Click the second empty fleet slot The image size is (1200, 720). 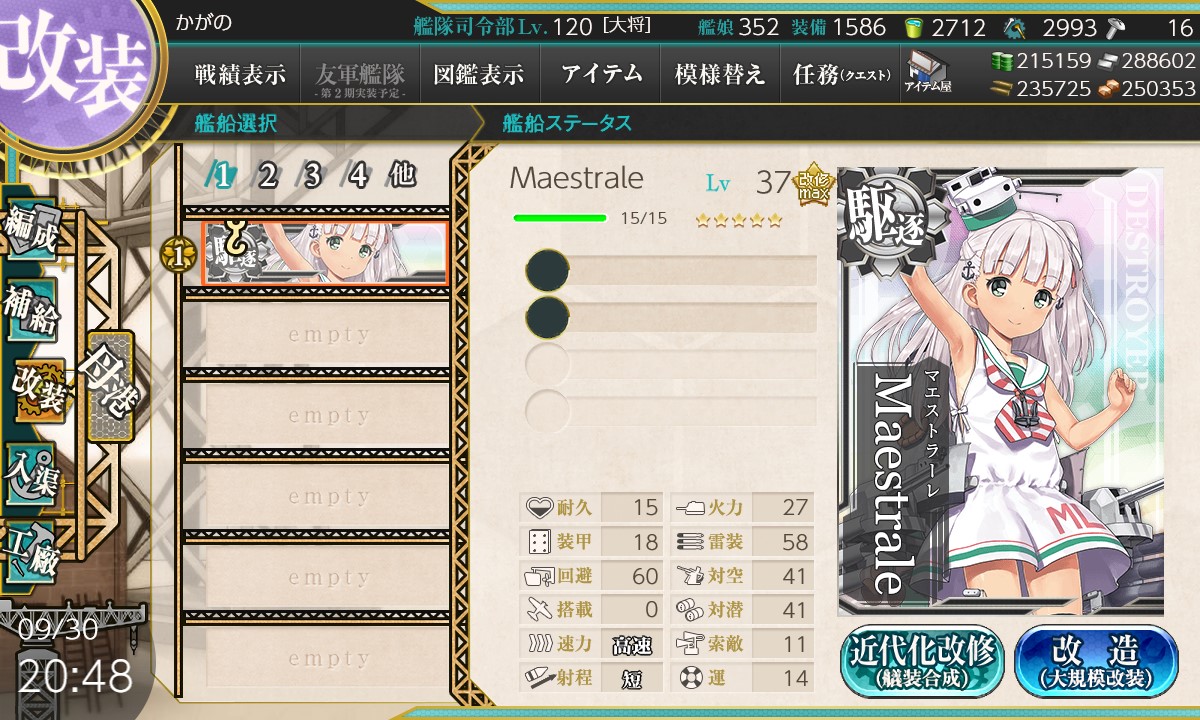coord(329,416)
